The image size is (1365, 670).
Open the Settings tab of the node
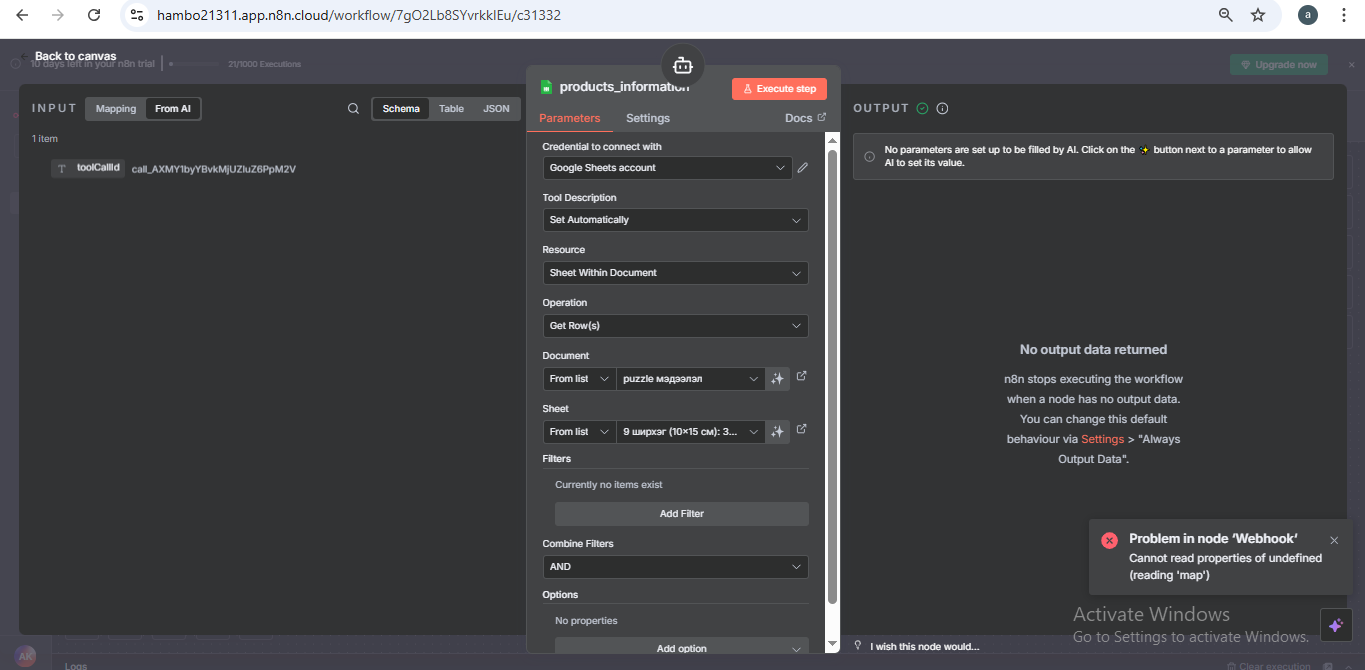point(647,118)
